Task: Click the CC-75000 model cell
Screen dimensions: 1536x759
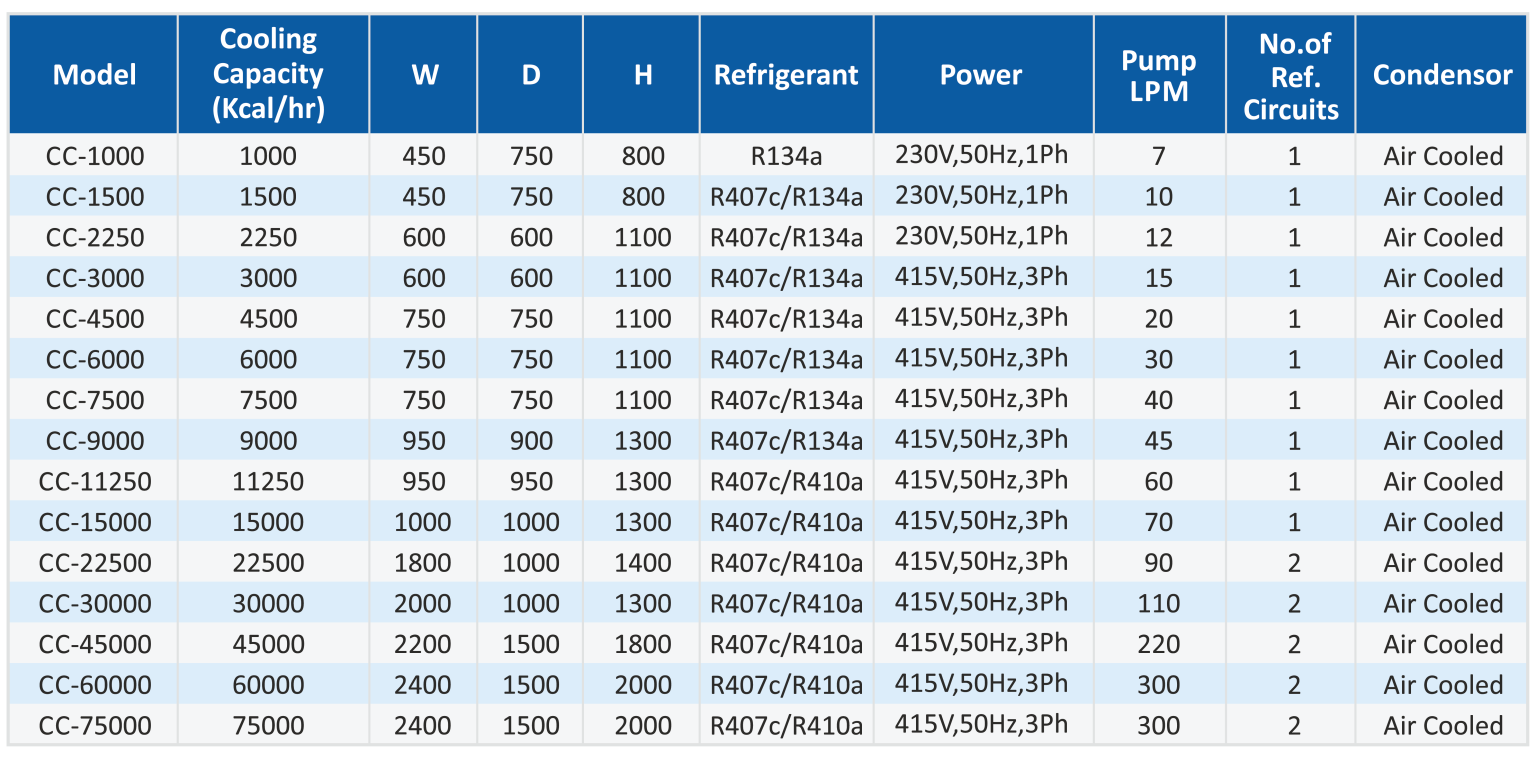Action: pyautogui.click(x=94, y=726)
